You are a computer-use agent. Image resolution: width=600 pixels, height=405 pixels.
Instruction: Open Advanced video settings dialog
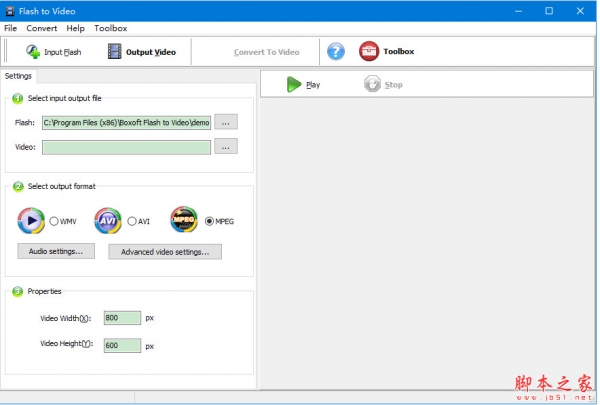click(165, 252)
